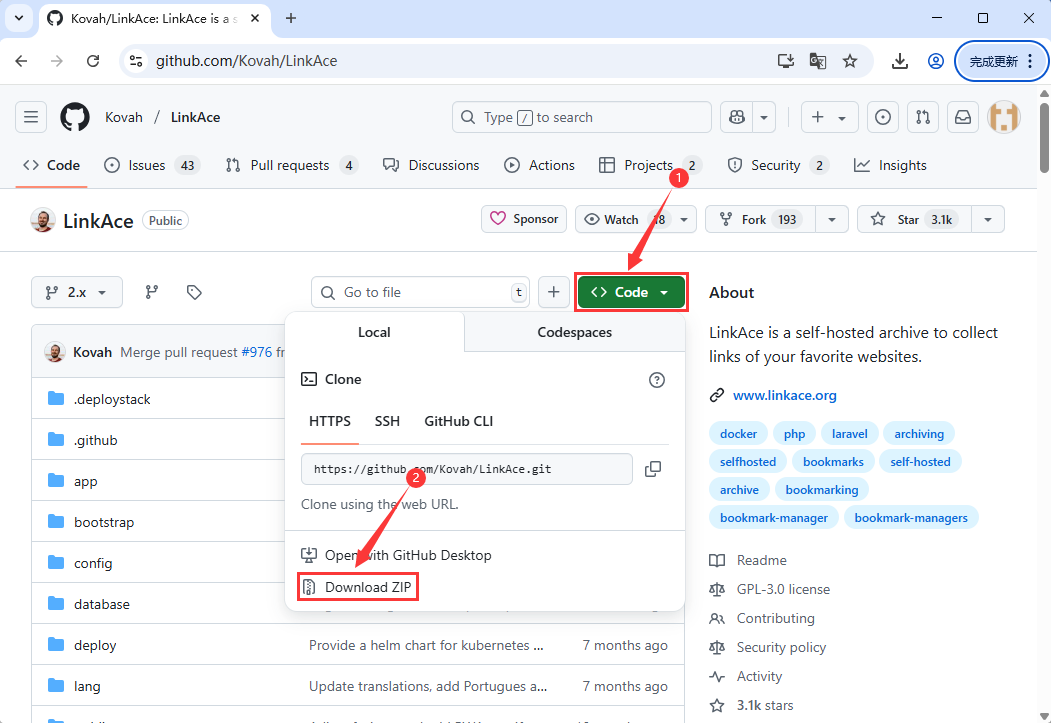Star the LinkAce repository
Screen dimensions: 1051x723
[x=914, y=219]
